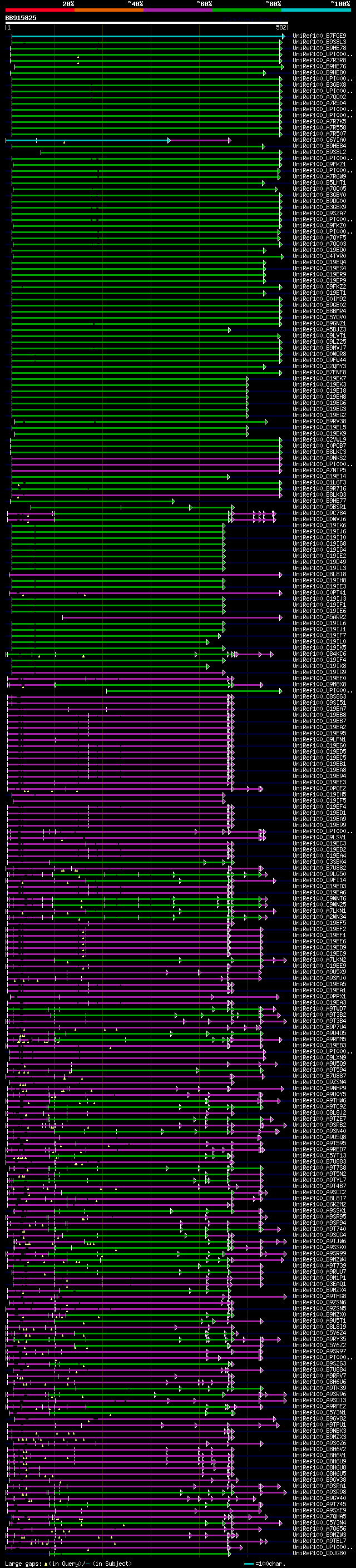This screenshot has height=1568, width=356.
Task: Click the orange ~40% identity legend bar
Action: point(109,10)
